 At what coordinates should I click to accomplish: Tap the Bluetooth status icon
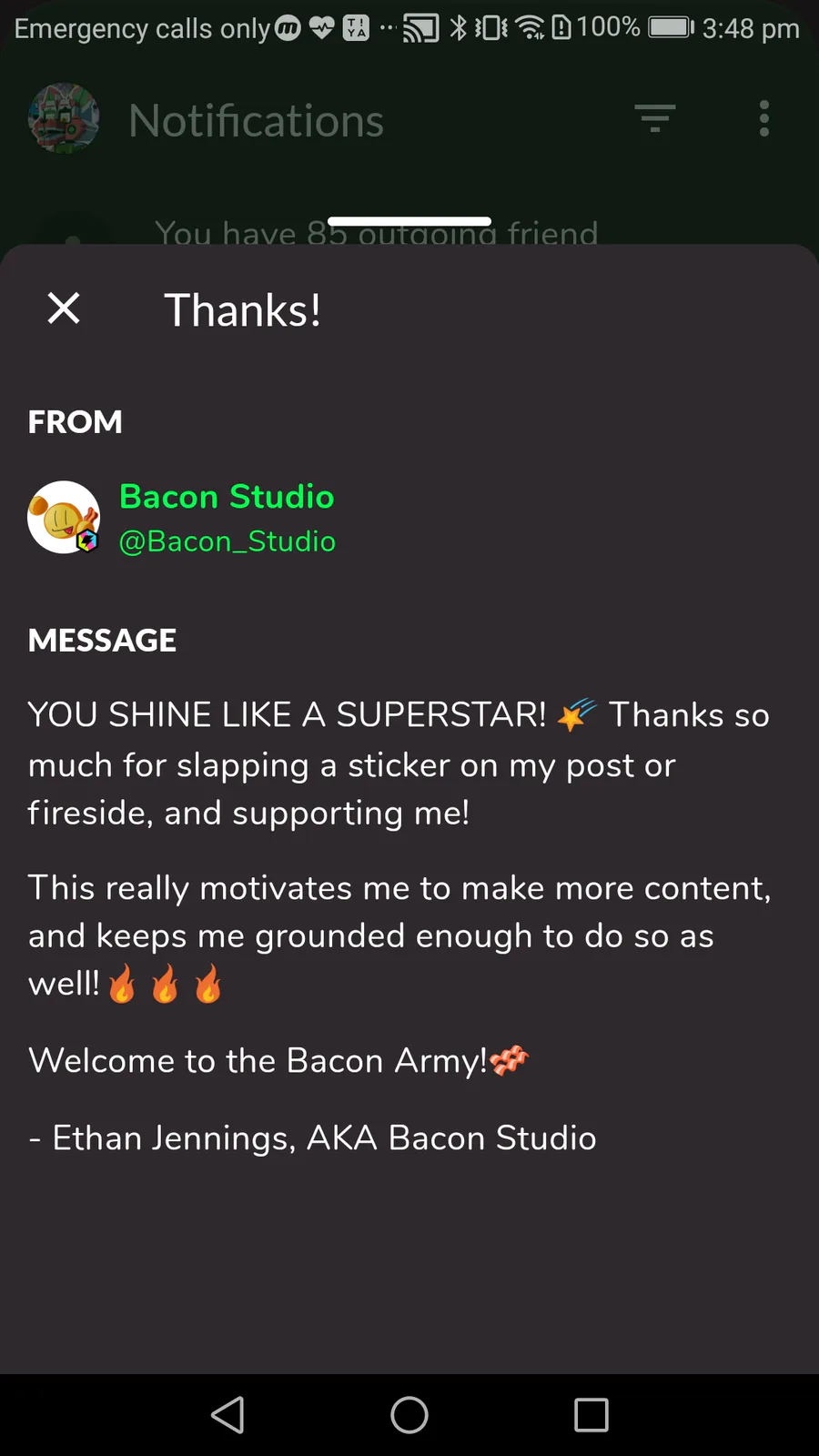(x=458, y=28)
